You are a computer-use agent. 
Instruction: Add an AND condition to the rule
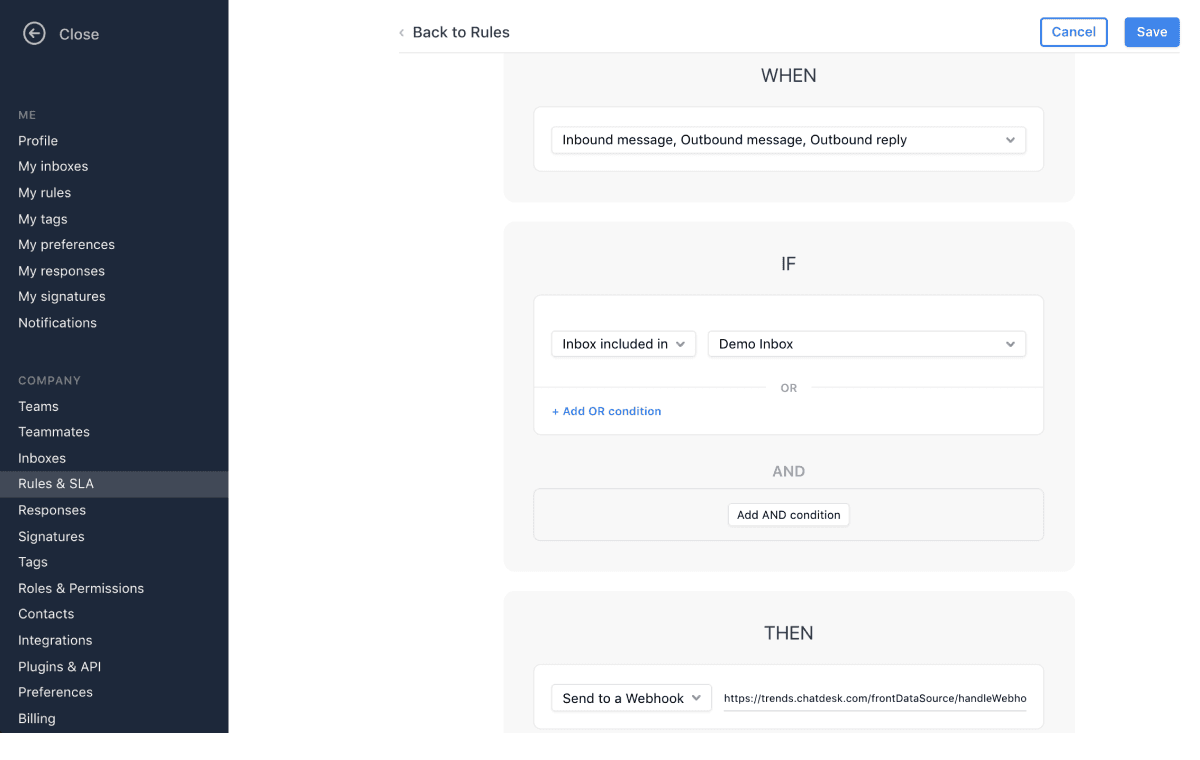[788, 514]
